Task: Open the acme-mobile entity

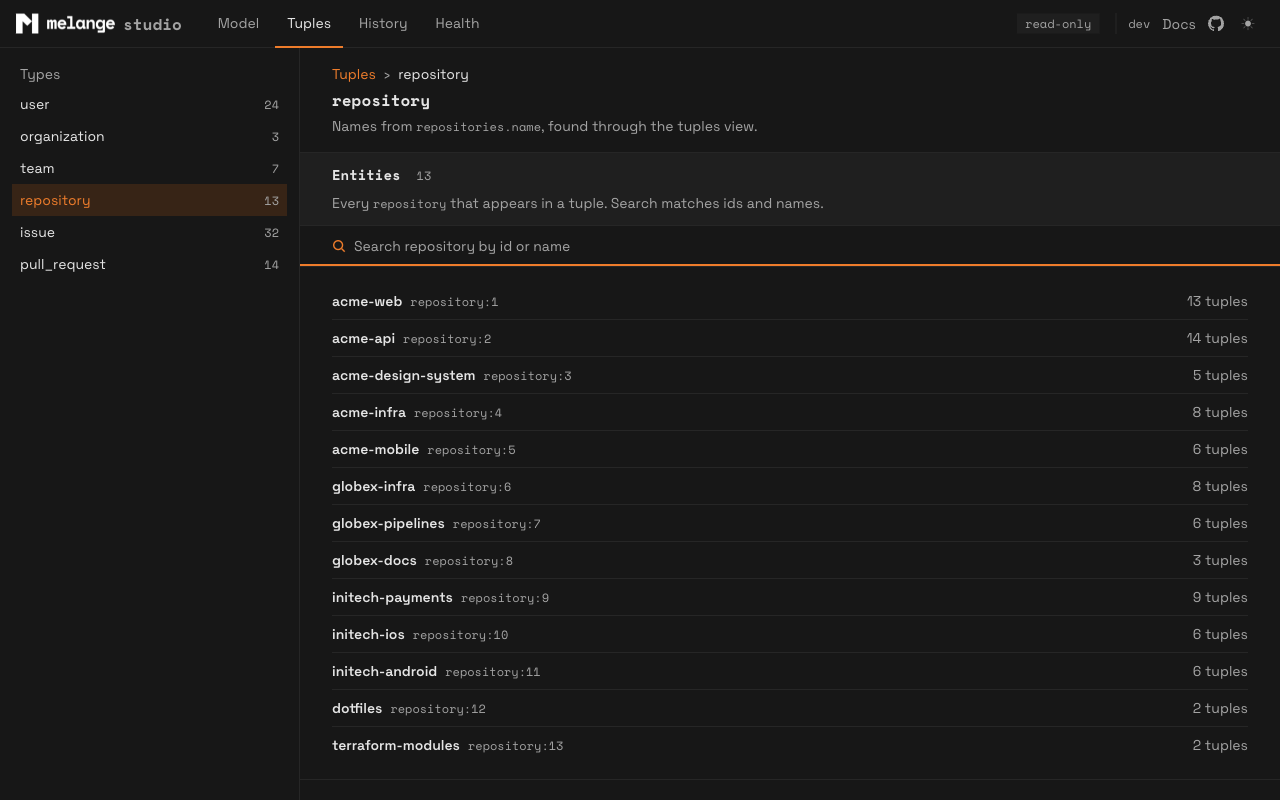Action: coord(790,449)
